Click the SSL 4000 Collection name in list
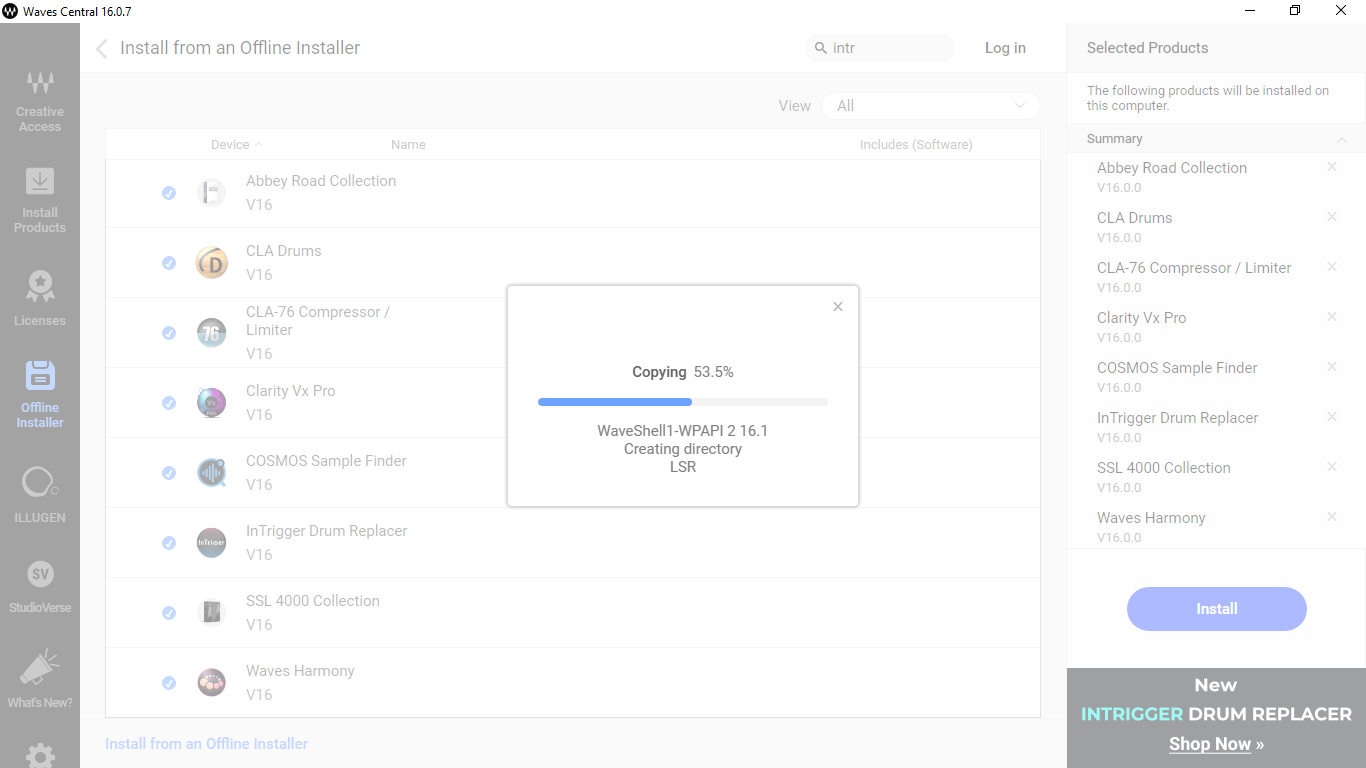The height and width of the screenshot is (768, 1366). tap(313, 601)
